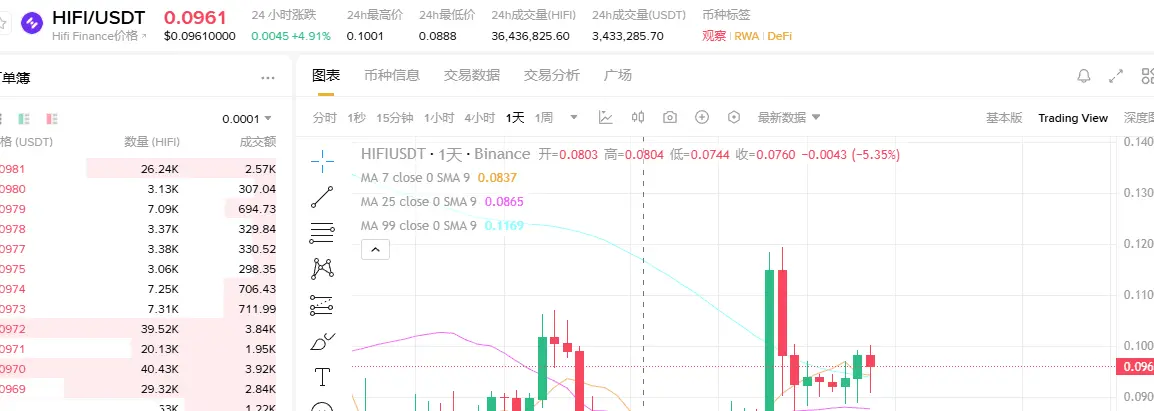Expand chart to fullscreen
The width and height of the screenshot is (1154, 411).
(1116, 76)
